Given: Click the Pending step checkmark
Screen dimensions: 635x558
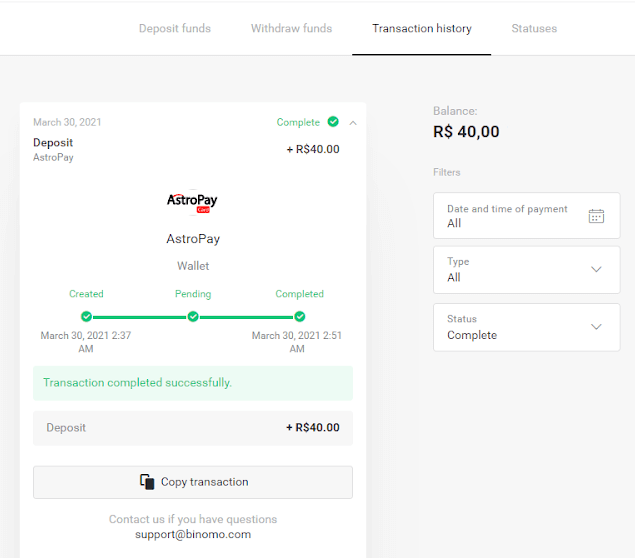Looking at the screenshot, I should coord(193,317).
